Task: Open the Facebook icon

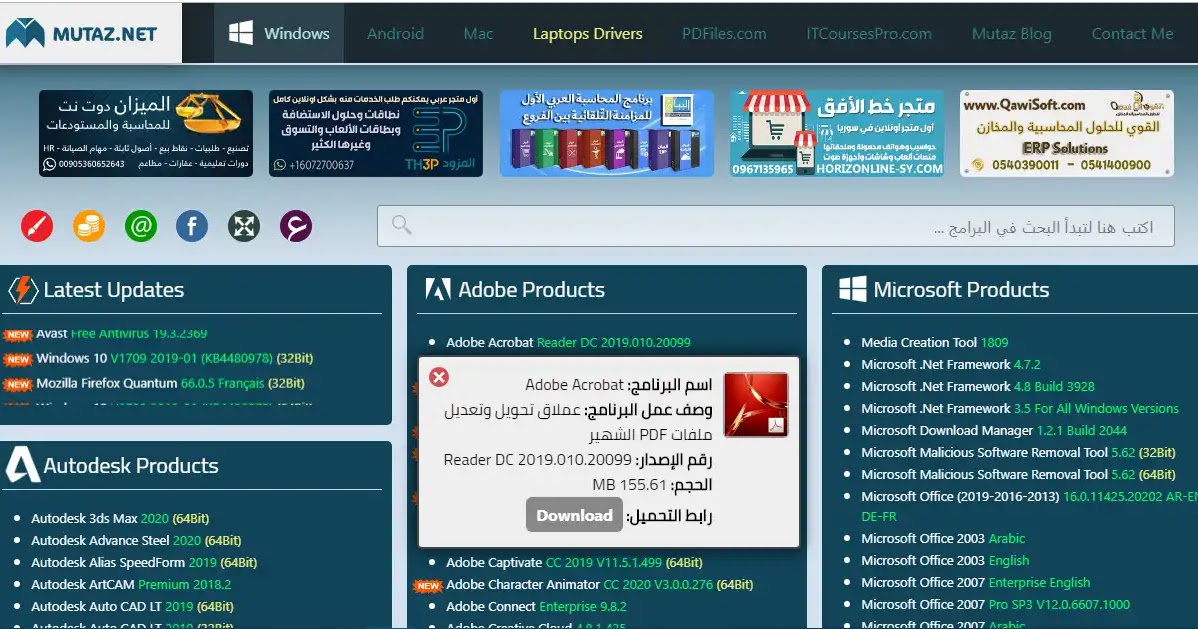Action: [192, 226]
